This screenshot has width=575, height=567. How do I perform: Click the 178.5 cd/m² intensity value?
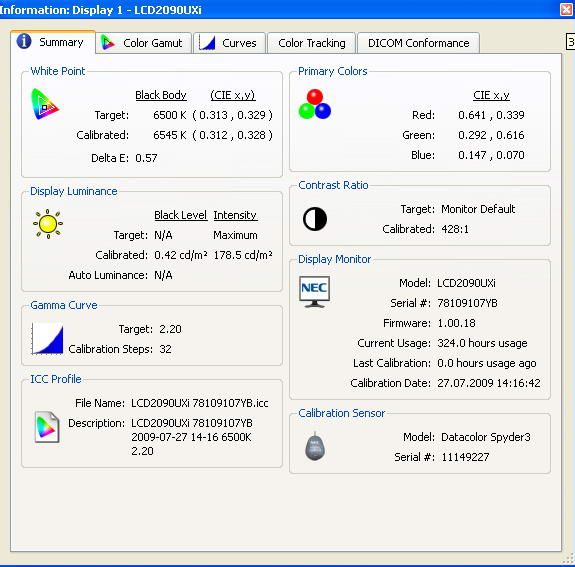pos(243,255)
